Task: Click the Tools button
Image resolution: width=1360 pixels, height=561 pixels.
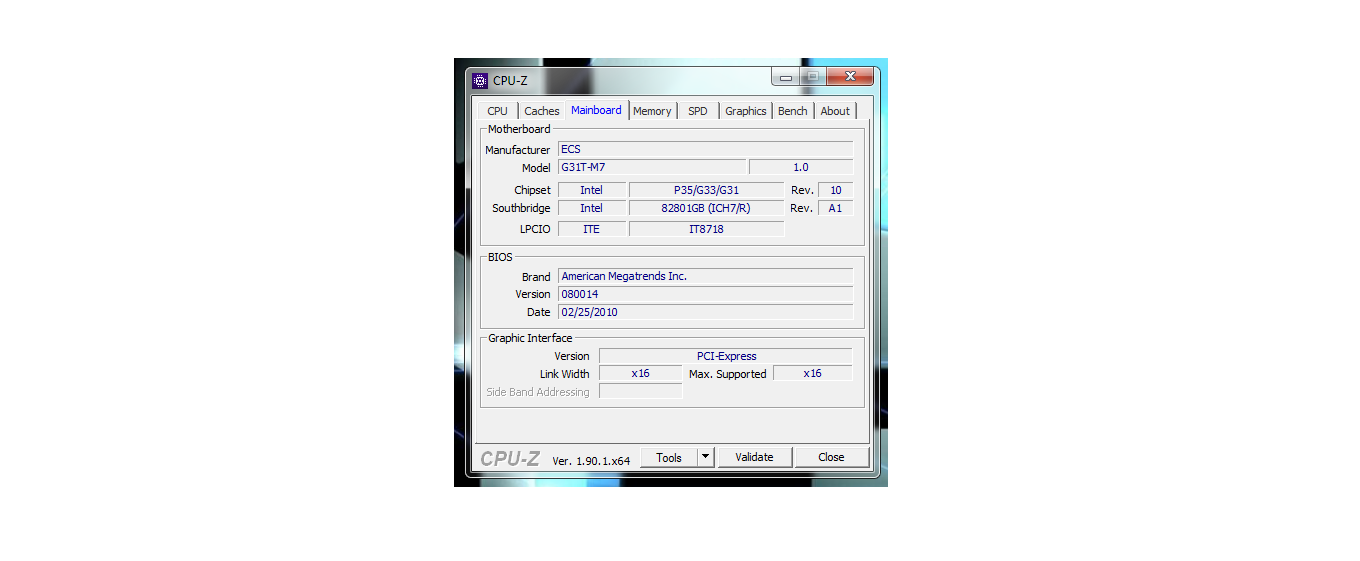Action: click(668, 457)
